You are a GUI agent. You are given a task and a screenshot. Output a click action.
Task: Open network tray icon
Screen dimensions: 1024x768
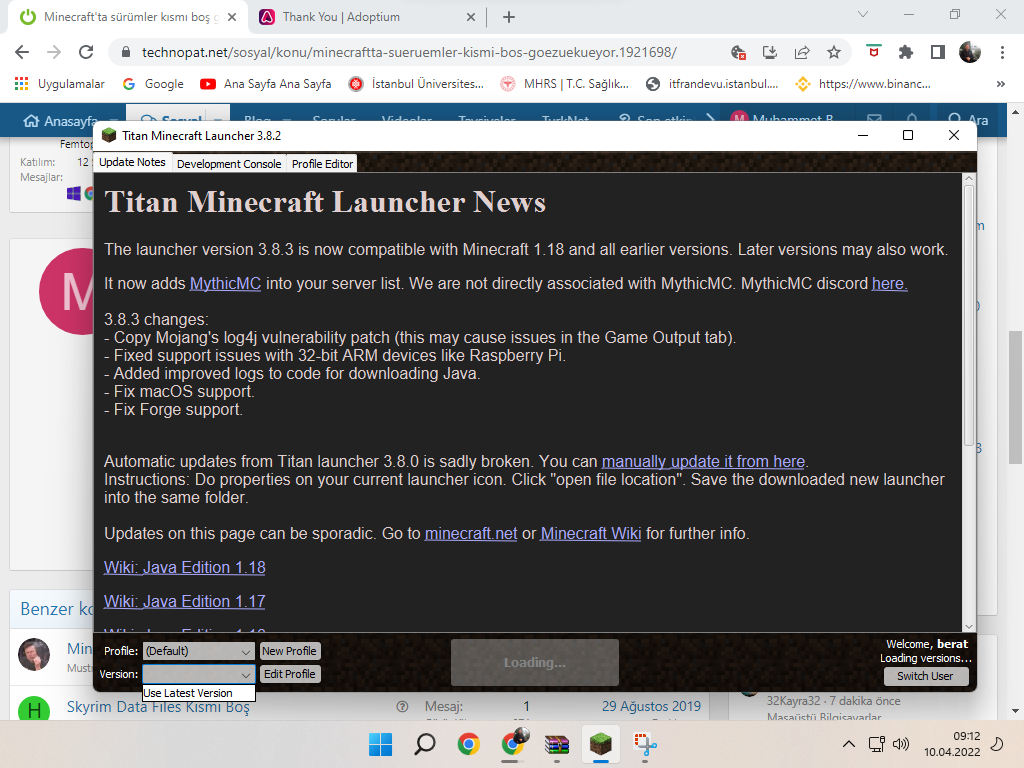[x=876, y=744]
